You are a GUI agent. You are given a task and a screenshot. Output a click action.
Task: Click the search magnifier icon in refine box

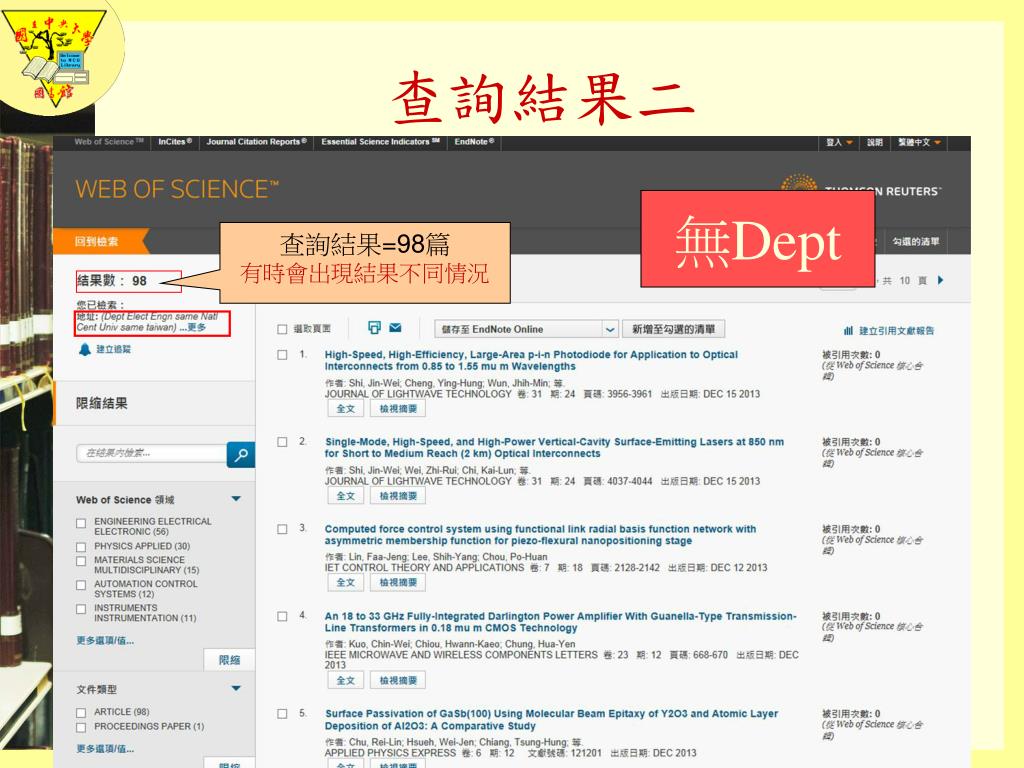tap(240, 455)
